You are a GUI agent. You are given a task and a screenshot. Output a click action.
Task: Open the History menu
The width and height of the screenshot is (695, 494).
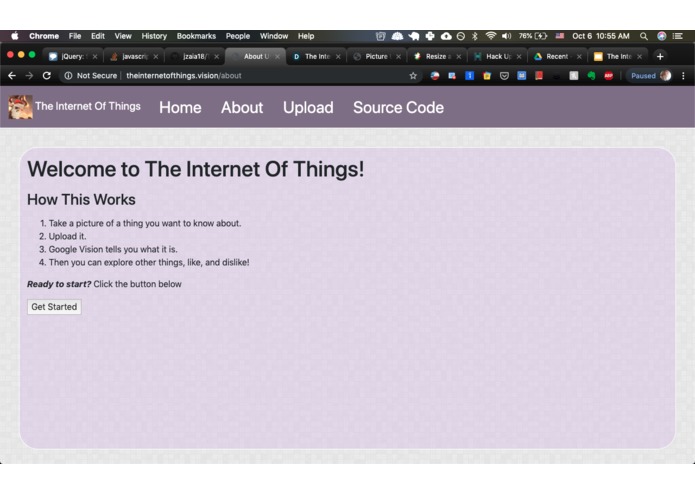pyautogui.click(x=154, y=36)
